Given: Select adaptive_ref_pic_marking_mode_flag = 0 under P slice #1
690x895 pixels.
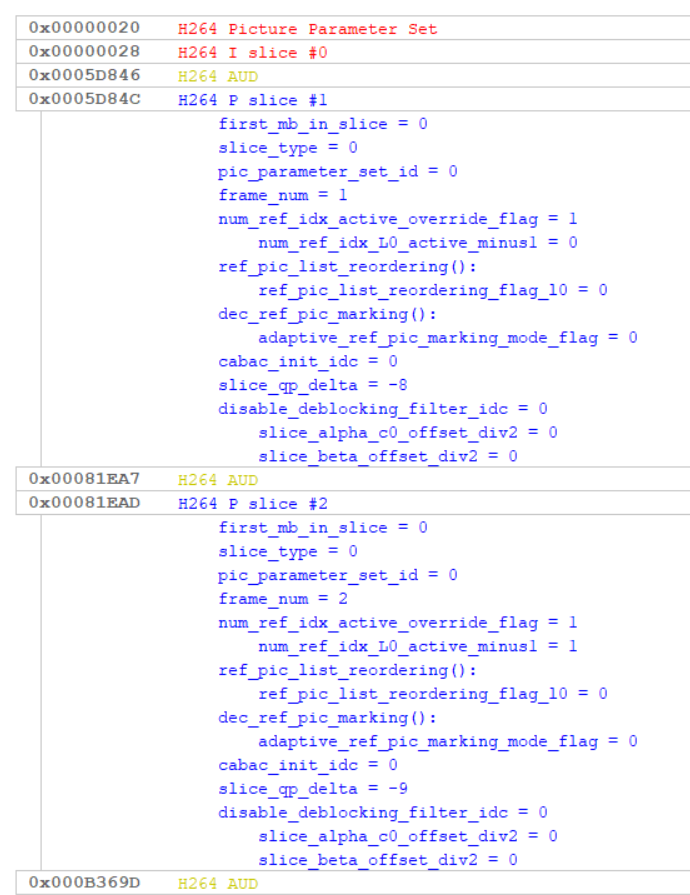Looking at the screenshot, I should [448, 338].
